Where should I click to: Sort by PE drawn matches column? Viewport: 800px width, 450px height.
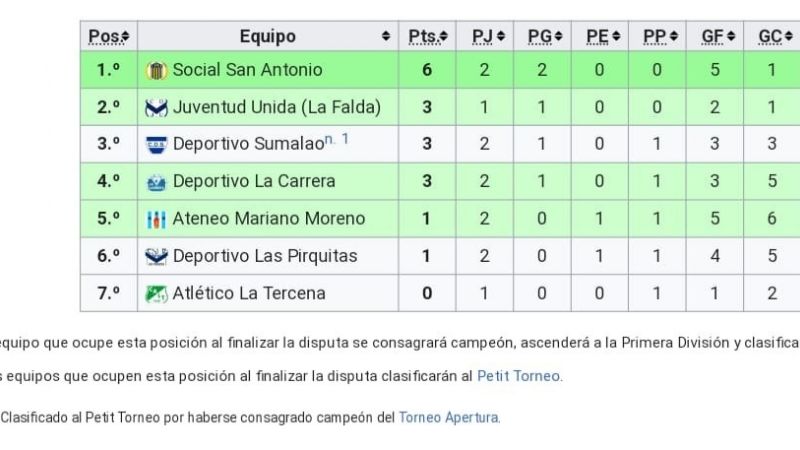(x=602, y=37)
